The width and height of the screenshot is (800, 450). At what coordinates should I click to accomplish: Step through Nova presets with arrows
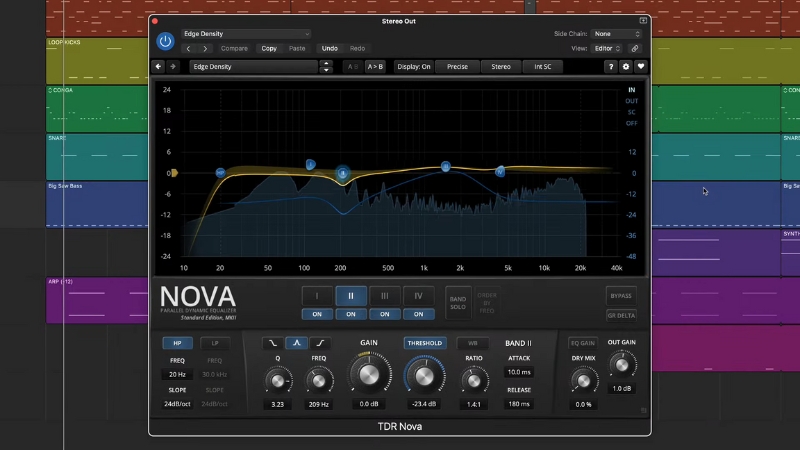click(326, 66)
